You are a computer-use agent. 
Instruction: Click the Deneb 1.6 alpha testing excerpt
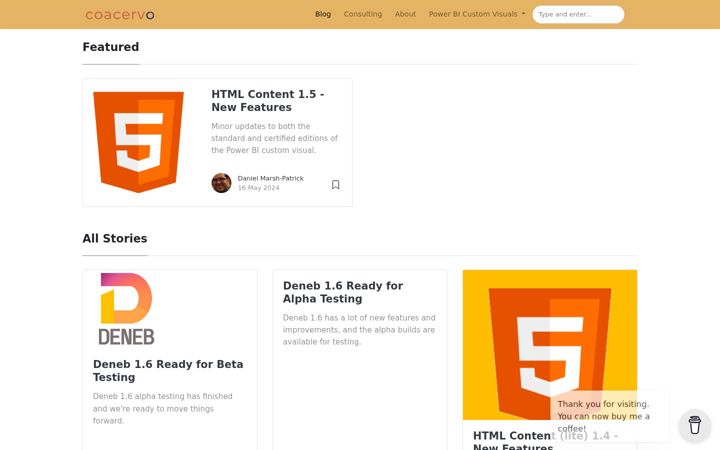[x=163, y=408]
